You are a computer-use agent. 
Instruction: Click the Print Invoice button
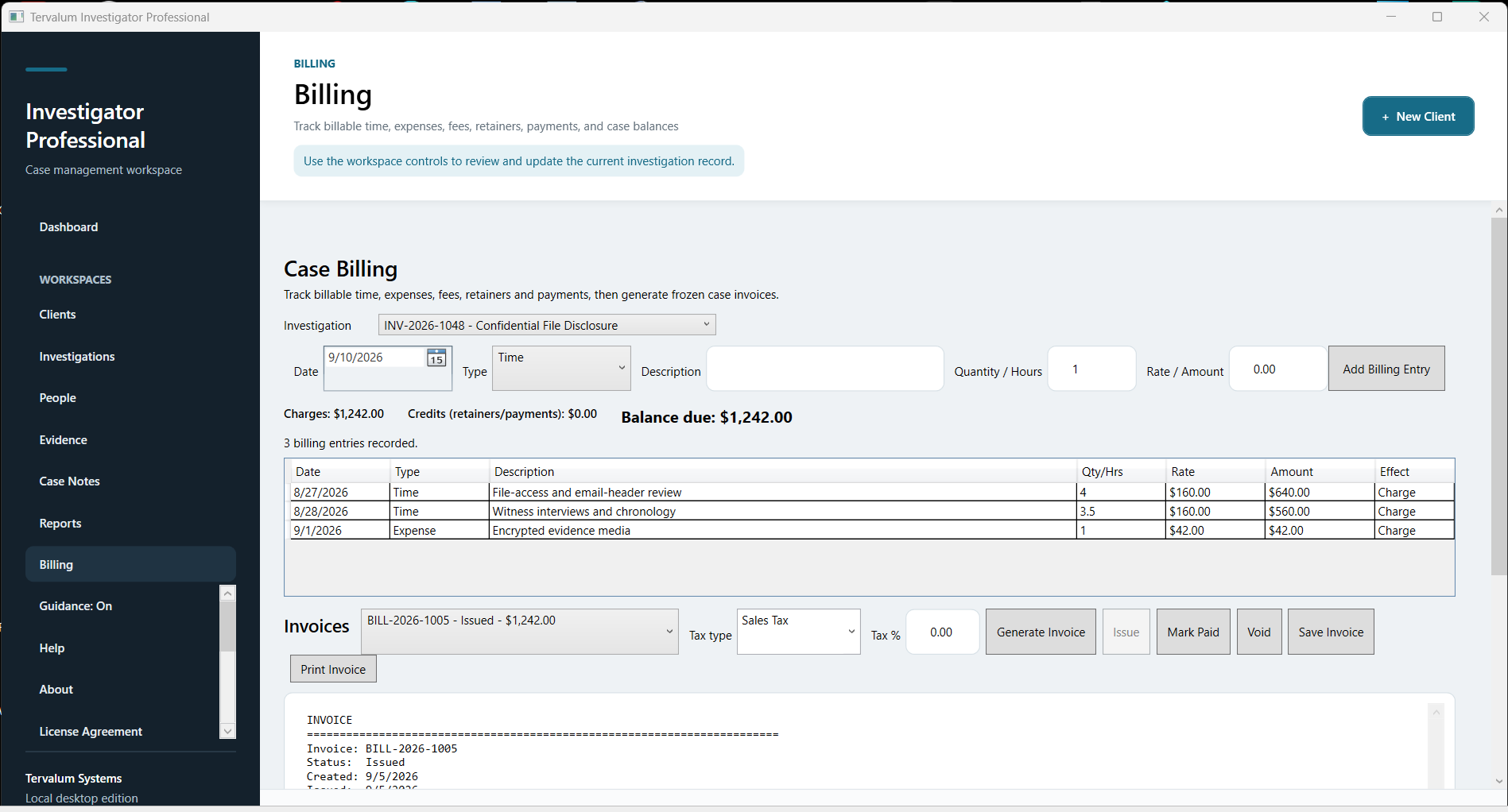click(333, 669)
